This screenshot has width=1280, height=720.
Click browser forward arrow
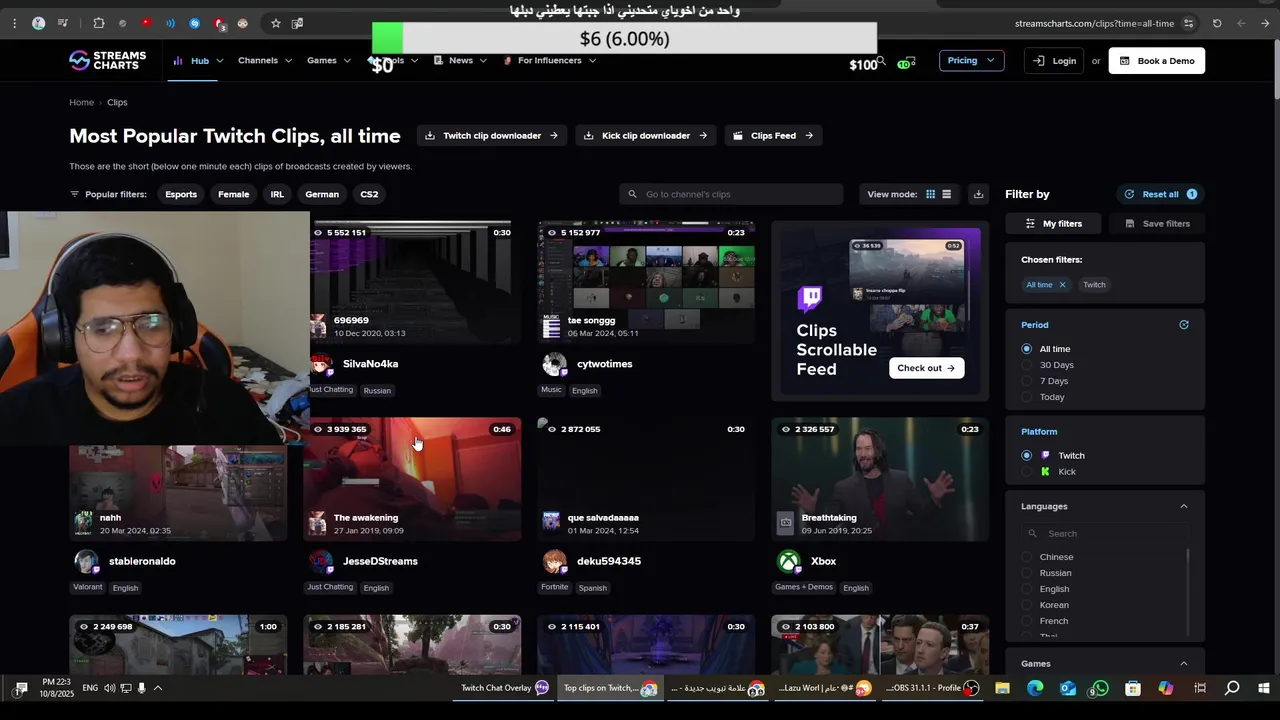[1265, 23]
